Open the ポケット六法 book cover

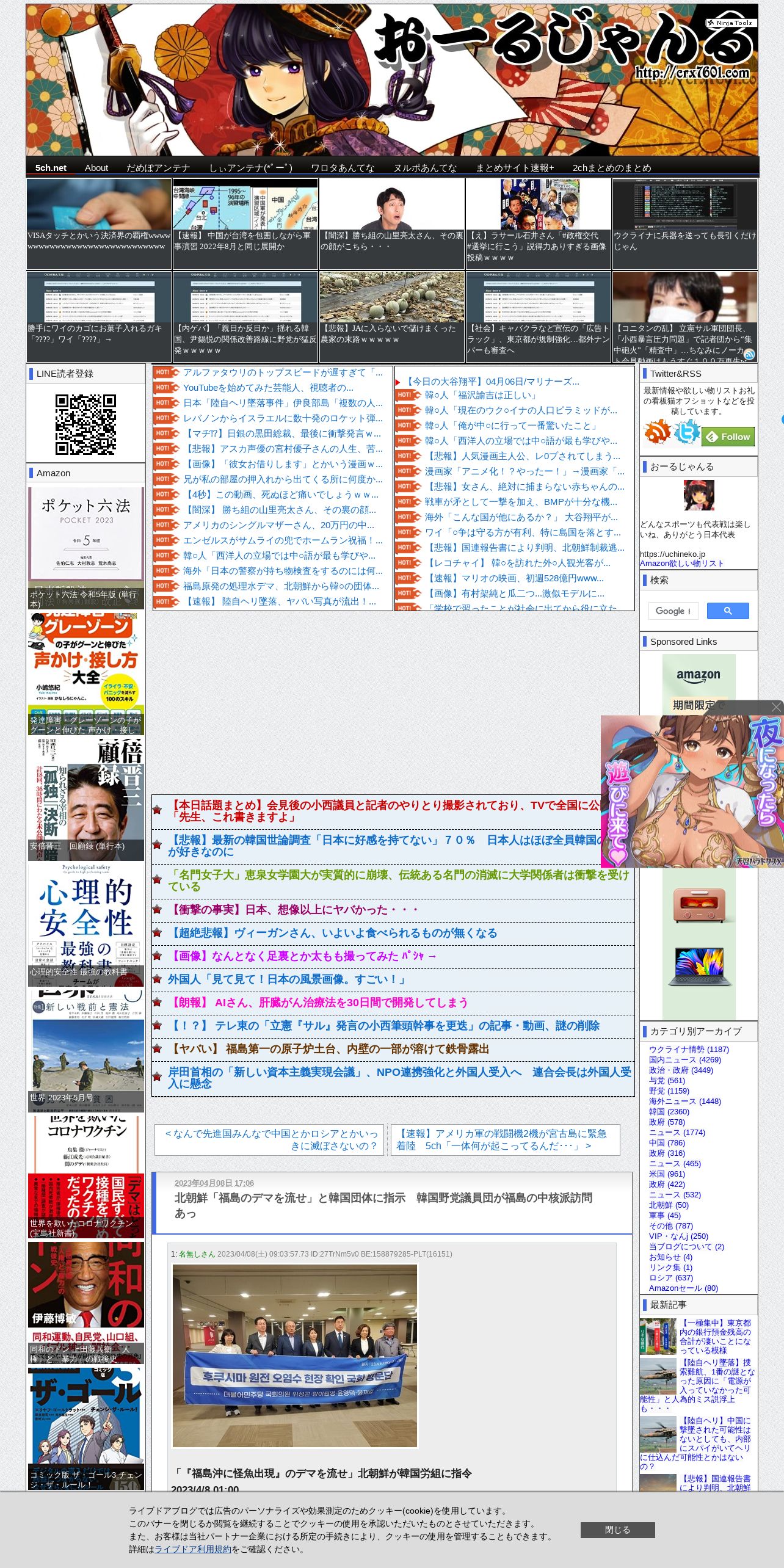pos(86,548)
